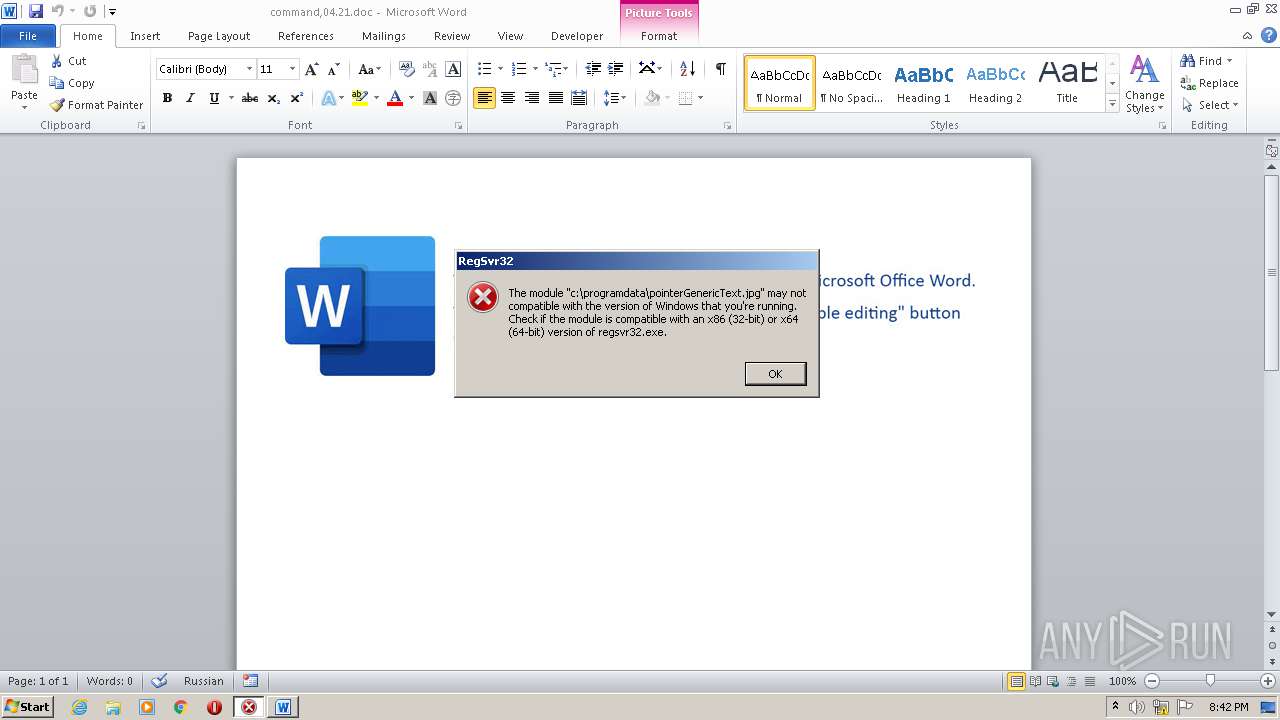The width and height of the screenshot is (1280, 720).
Task: Toggle Align Text Left
Action: pyautogui.click(x=485, y=98)
